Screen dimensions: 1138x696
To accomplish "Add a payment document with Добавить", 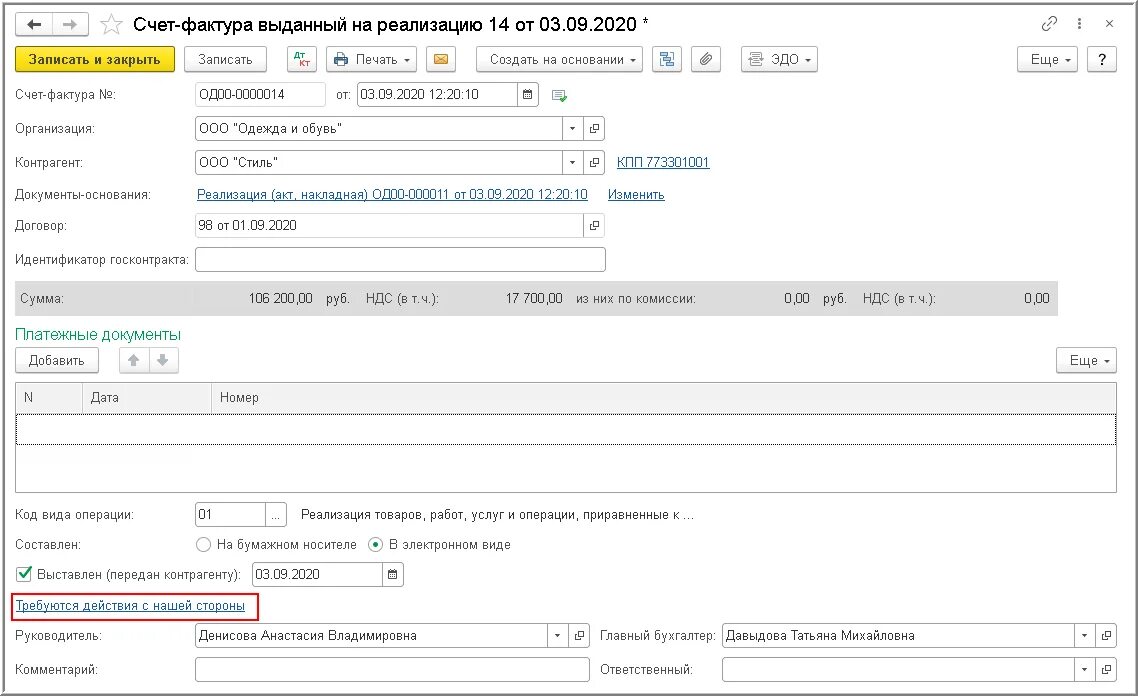I will click(x=57, y=360).
